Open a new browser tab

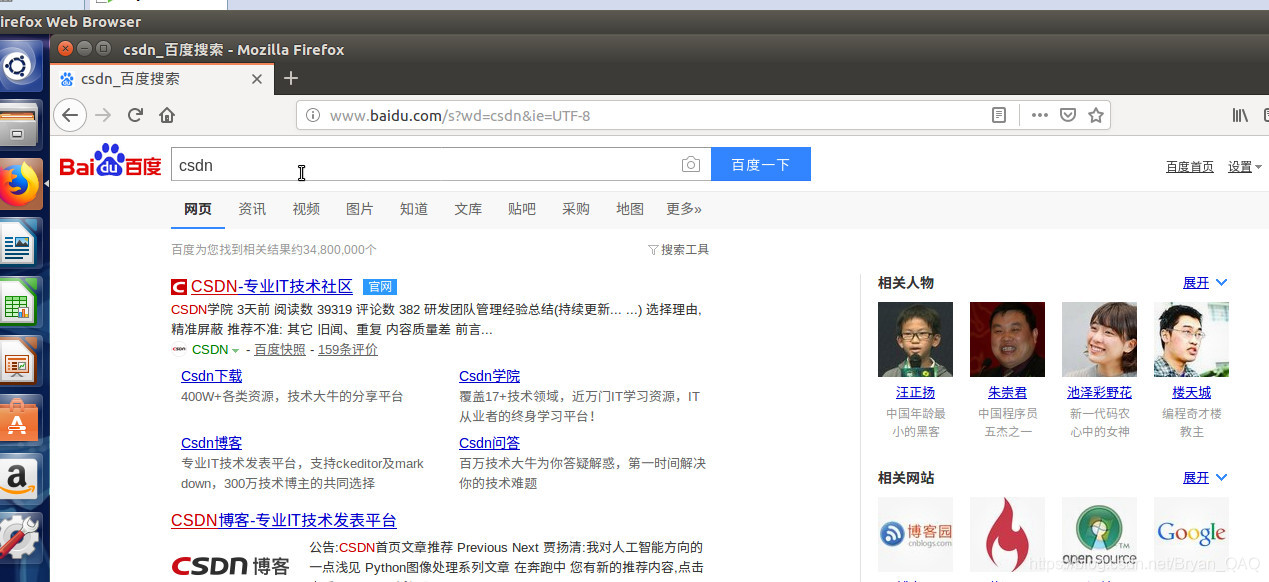291,78
